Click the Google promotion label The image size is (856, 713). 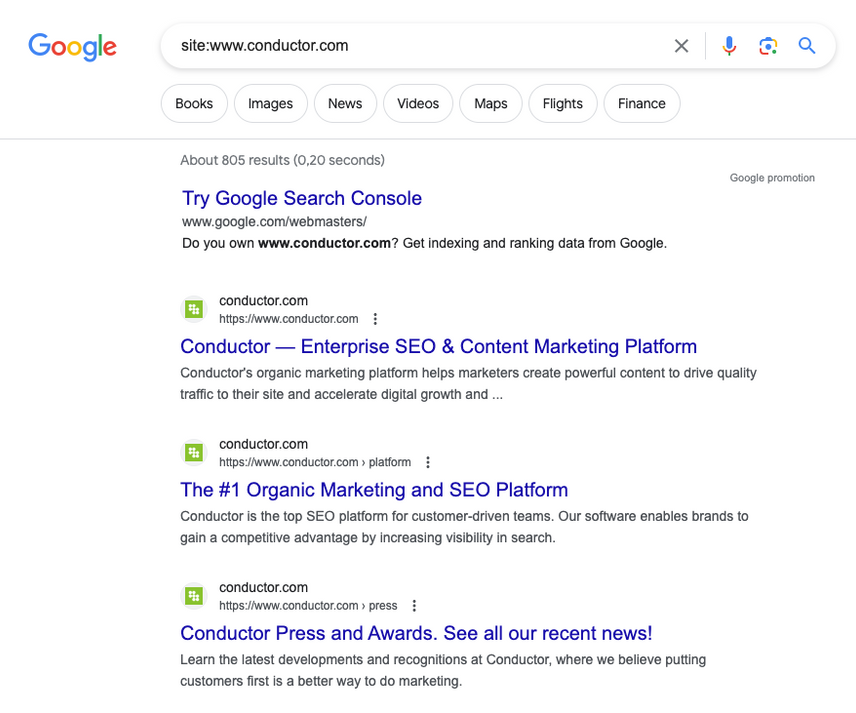tap(772, 177)
